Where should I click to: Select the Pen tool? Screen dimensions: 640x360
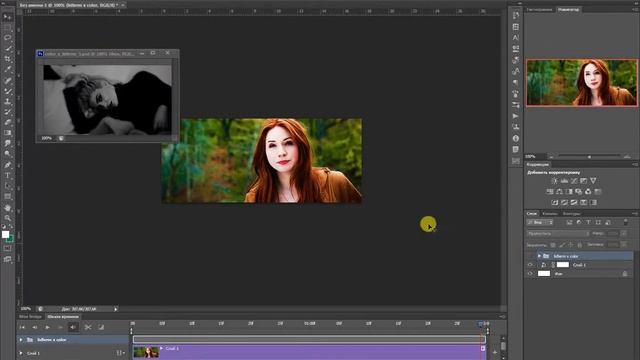pos(7,165)
